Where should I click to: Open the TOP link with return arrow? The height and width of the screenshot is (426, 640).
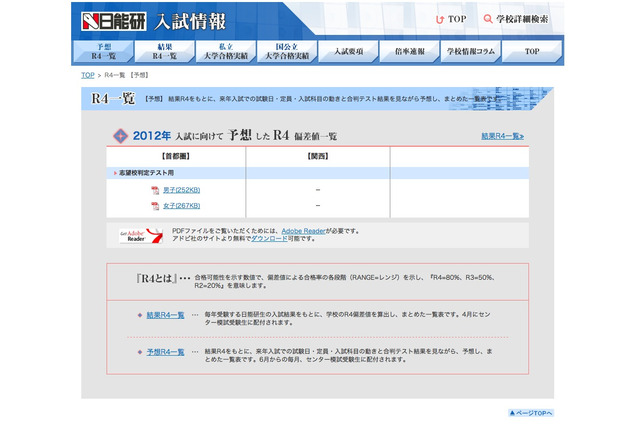click(x=451, y=19)
